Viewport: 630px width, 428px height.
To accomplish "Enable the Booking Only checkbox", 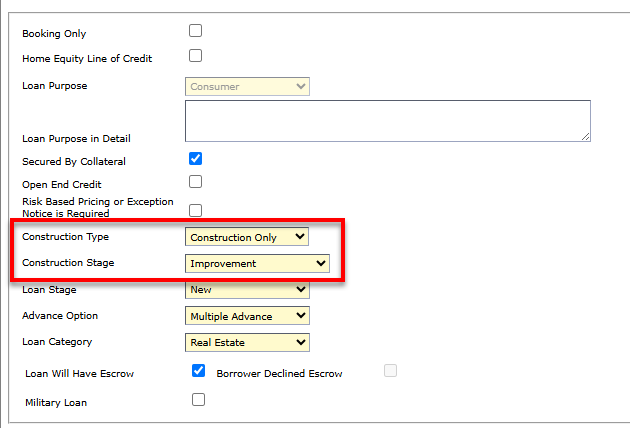I will tap(196, 31).
